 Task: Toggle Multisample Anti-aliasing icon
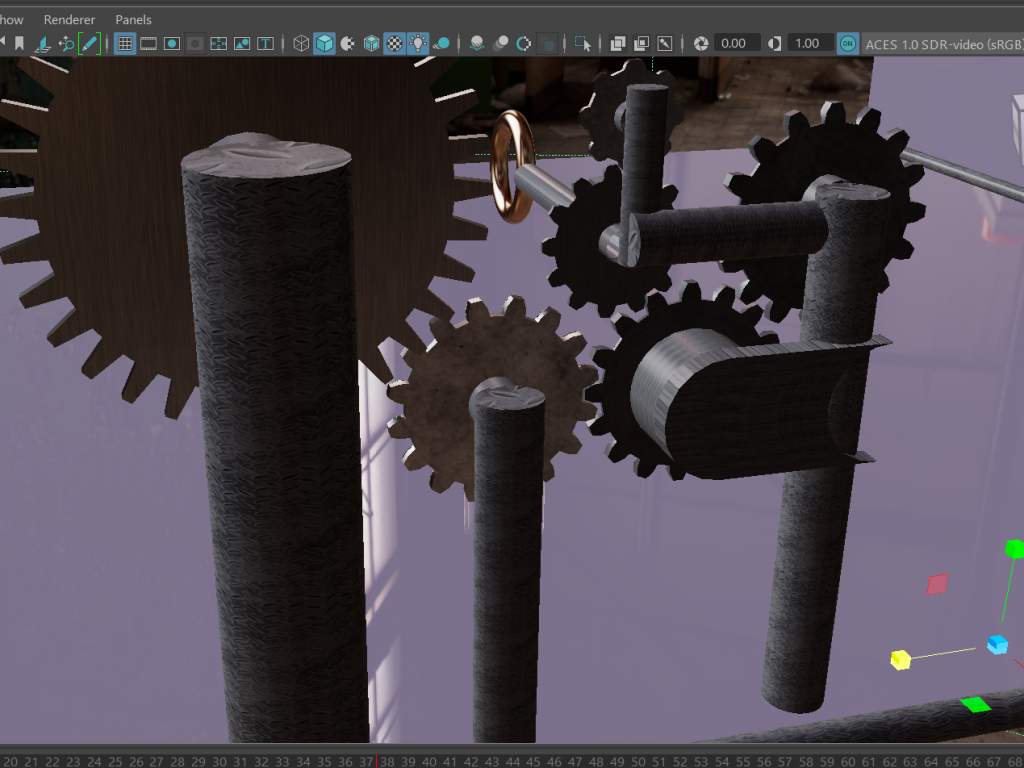point(524,44)
